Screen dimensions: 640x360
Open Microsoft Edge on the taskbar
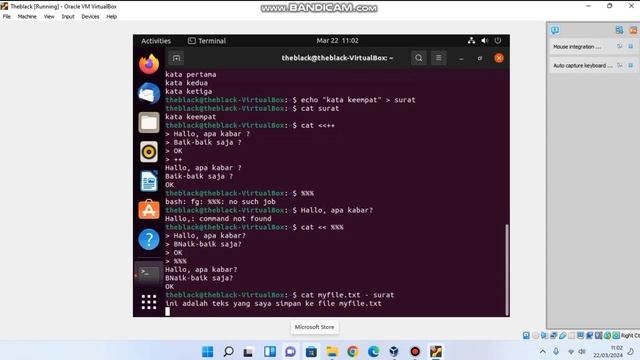[373, 351]
